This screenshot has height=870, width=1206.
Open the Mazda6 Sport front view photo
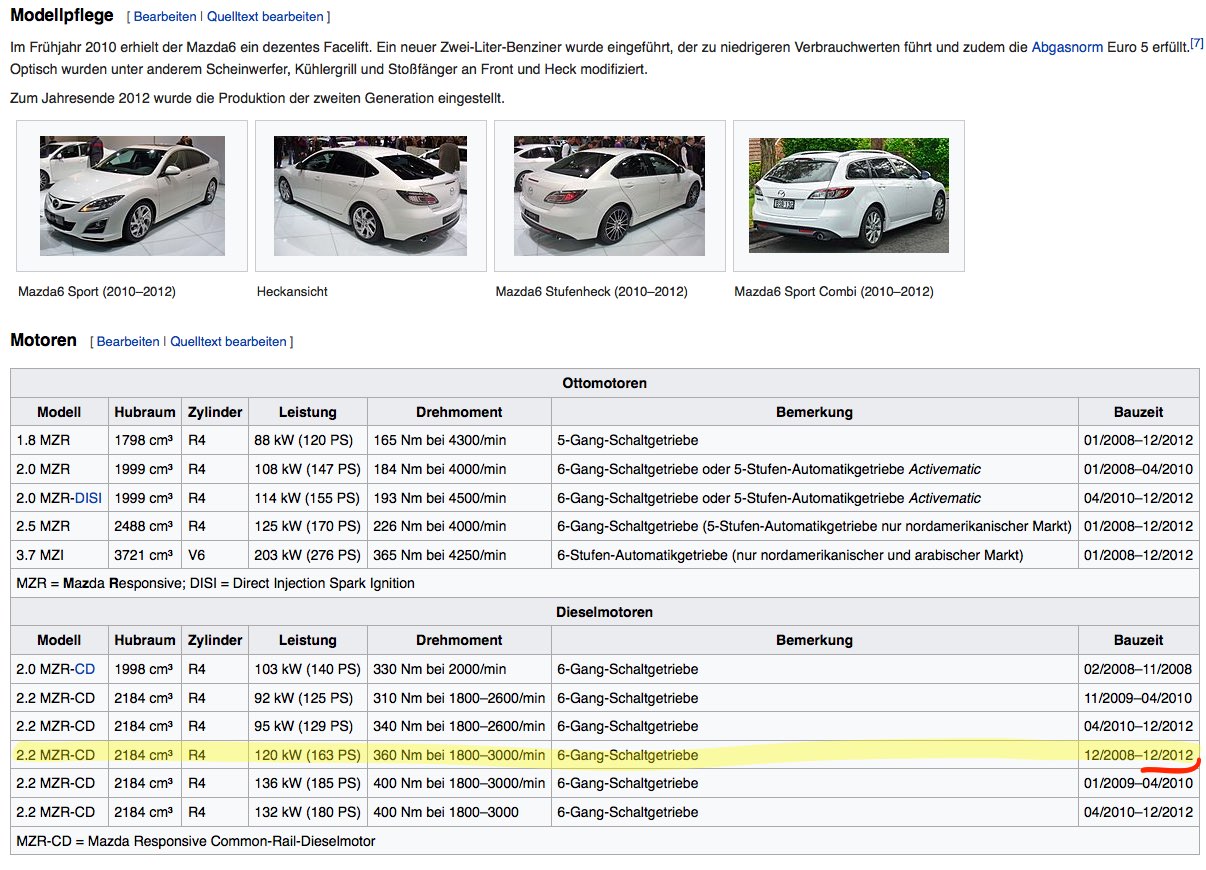132,196
